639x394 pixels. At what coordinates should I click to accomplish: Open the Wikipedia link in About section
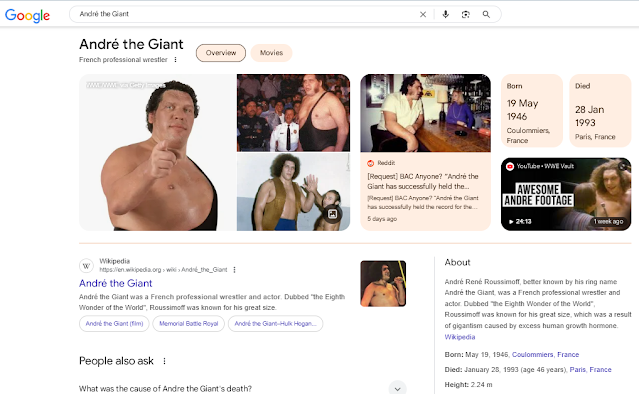pos(460,337)
